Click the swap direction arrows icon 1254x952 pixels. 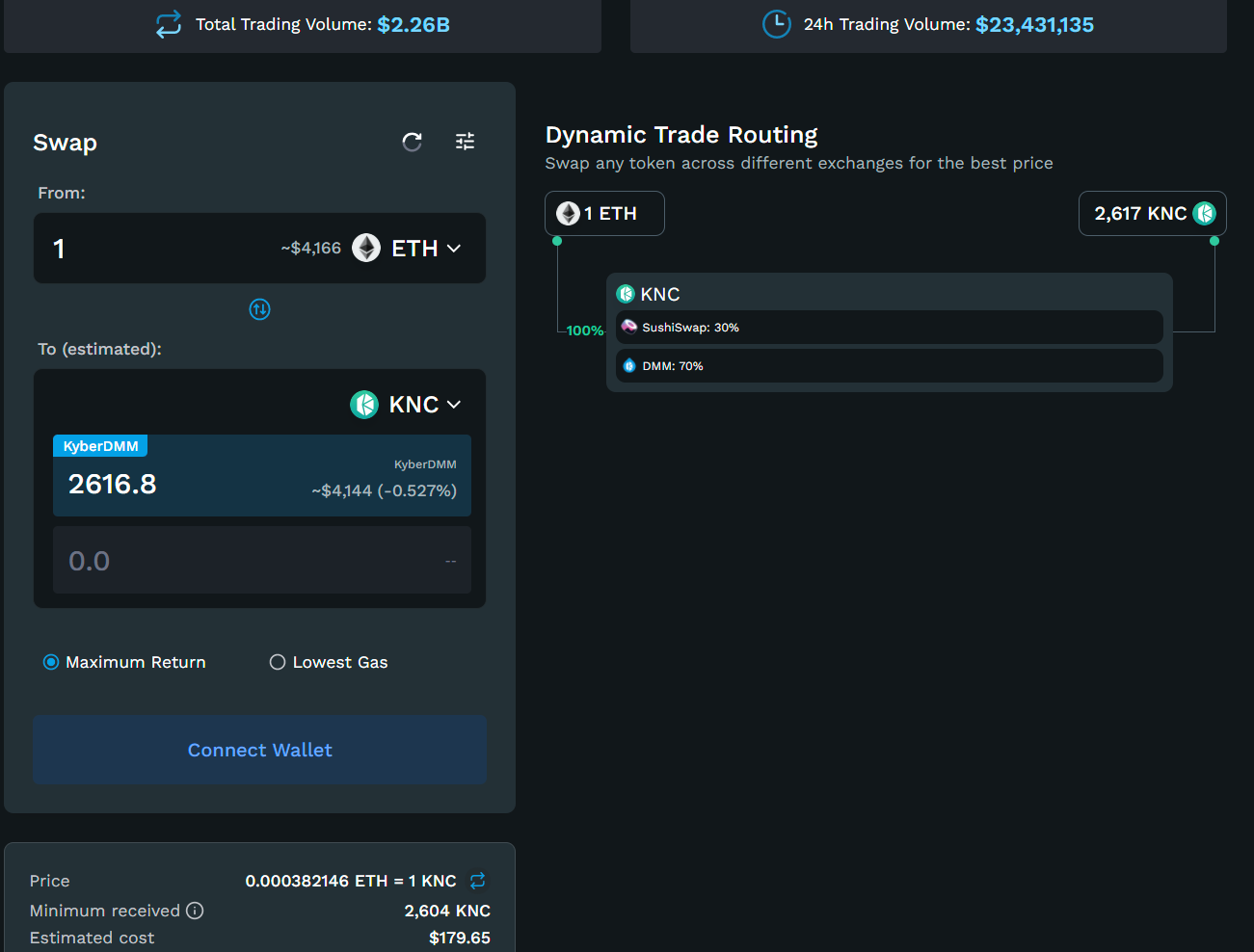coord(259,309)
